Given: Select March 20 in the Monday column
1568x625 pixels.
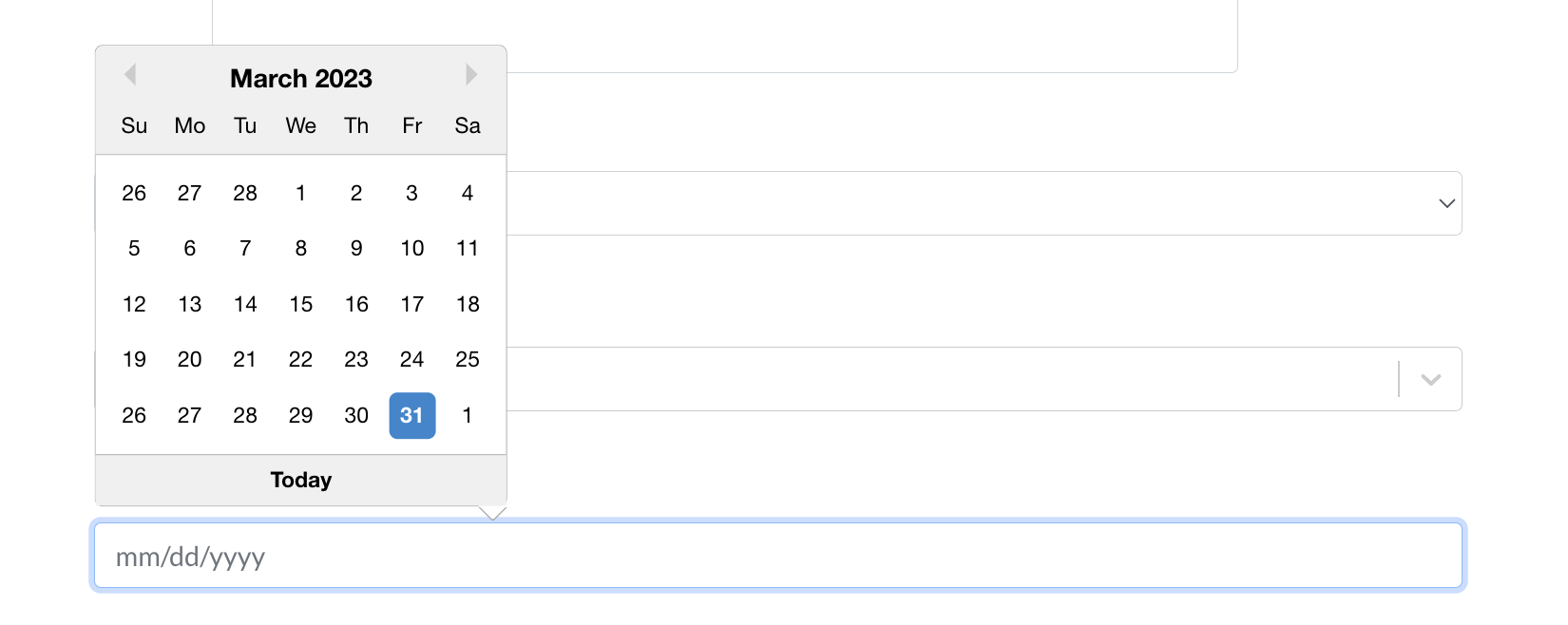Looking at the screenshot, I should [x=190, y=359].
